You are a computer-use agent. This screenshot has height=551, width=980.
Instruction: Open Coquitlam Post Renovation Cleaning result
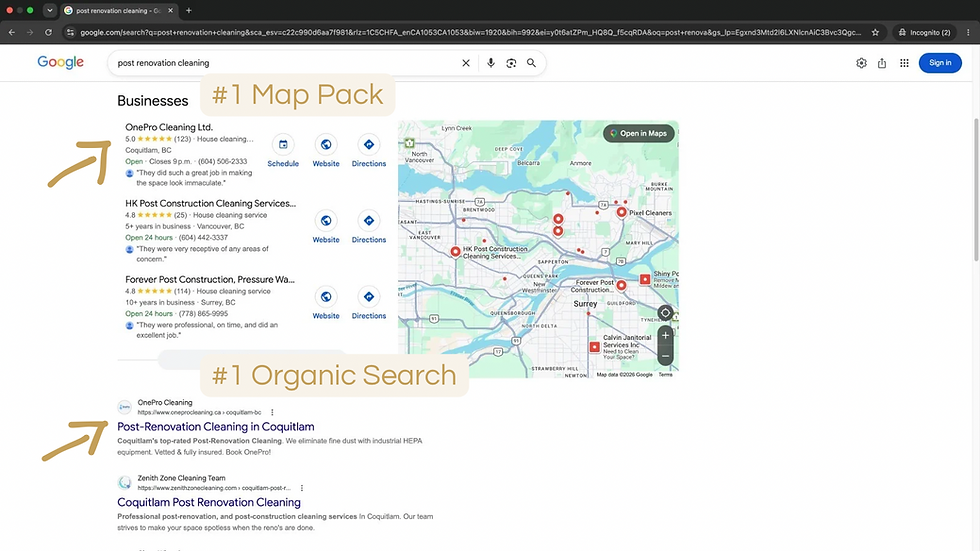pos(209,502)
